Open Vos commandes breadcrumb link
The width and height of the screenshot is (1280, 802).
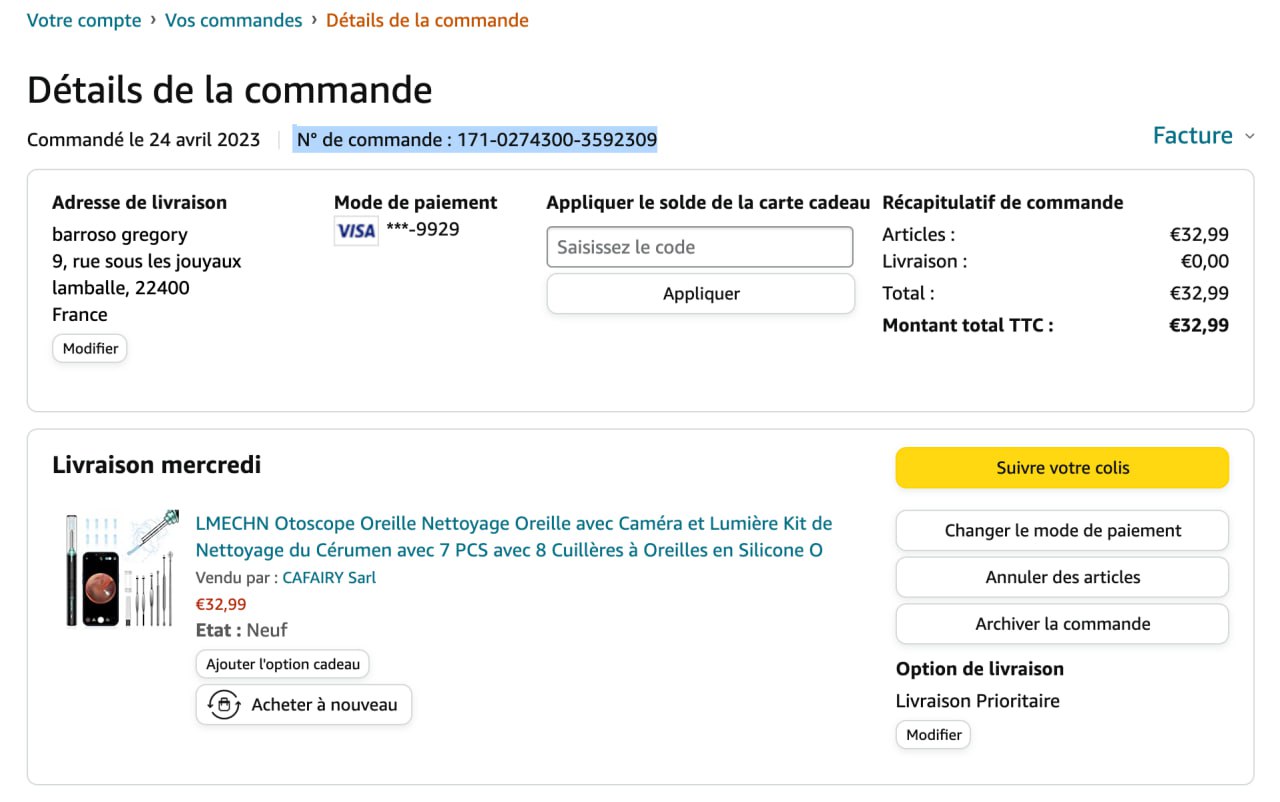233,20
